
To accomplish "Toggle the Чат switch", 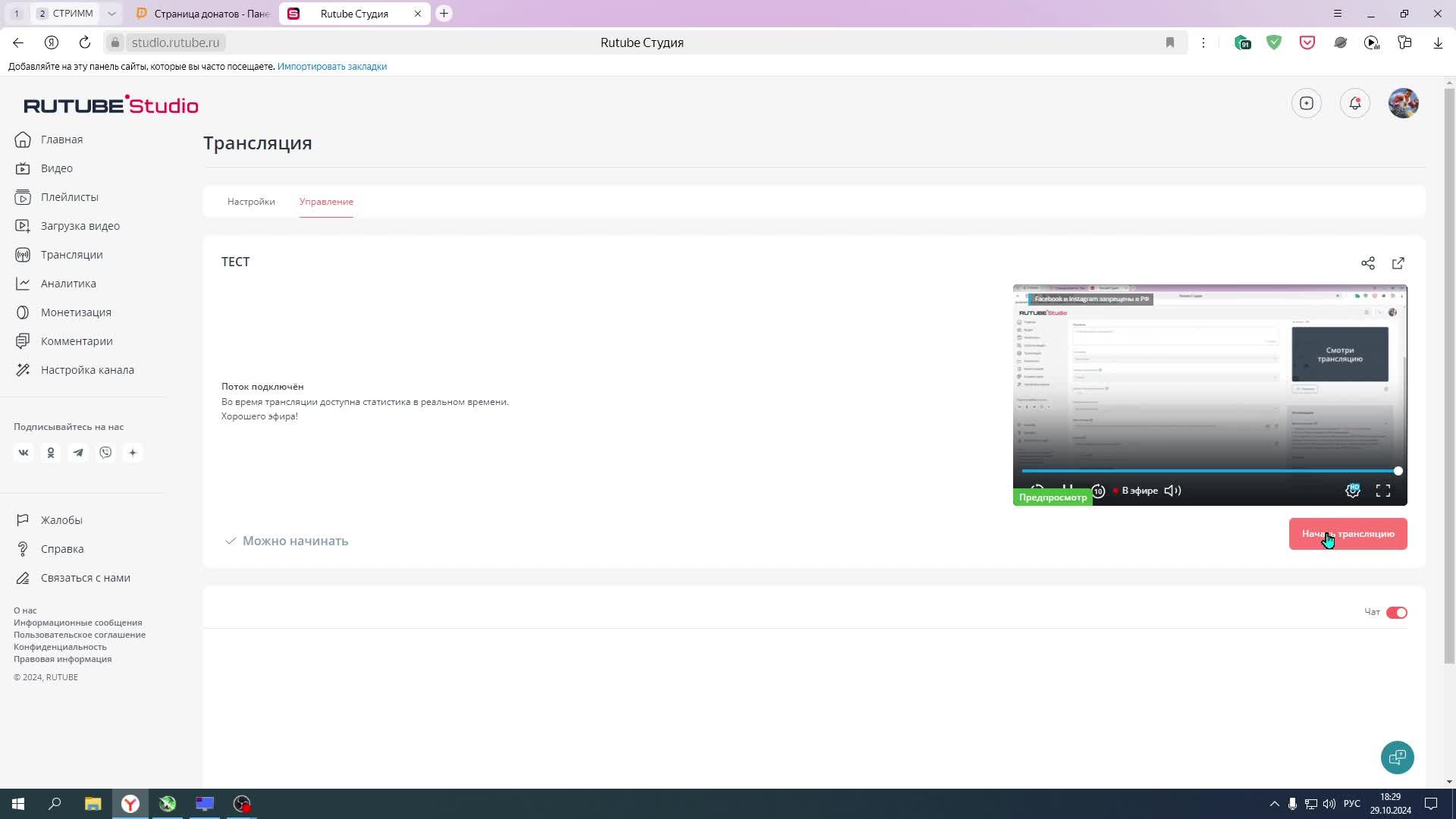I will [x=1397, y=613].
